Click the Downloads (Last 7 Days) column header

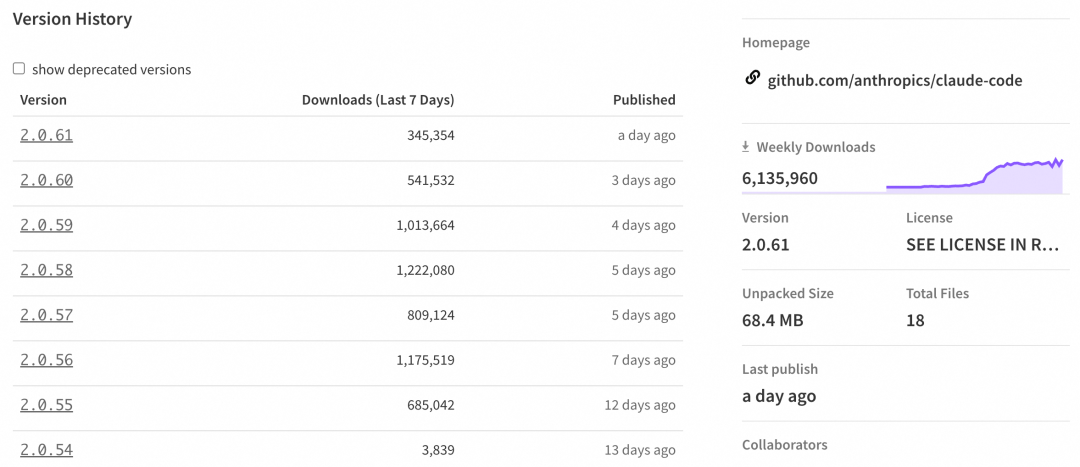point(377,100)
